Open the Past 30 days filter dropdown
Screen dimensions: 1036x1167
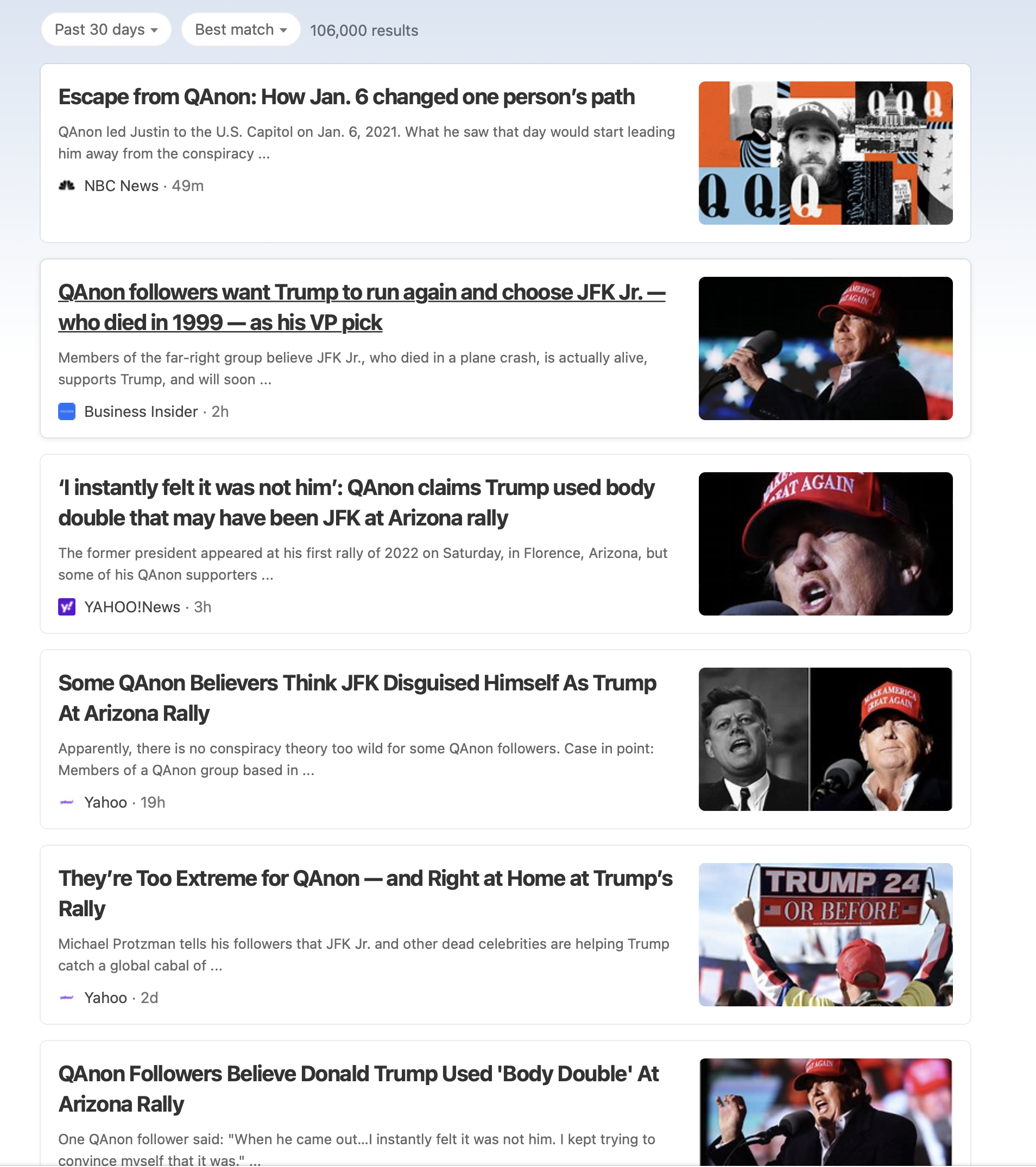point(106,30)
